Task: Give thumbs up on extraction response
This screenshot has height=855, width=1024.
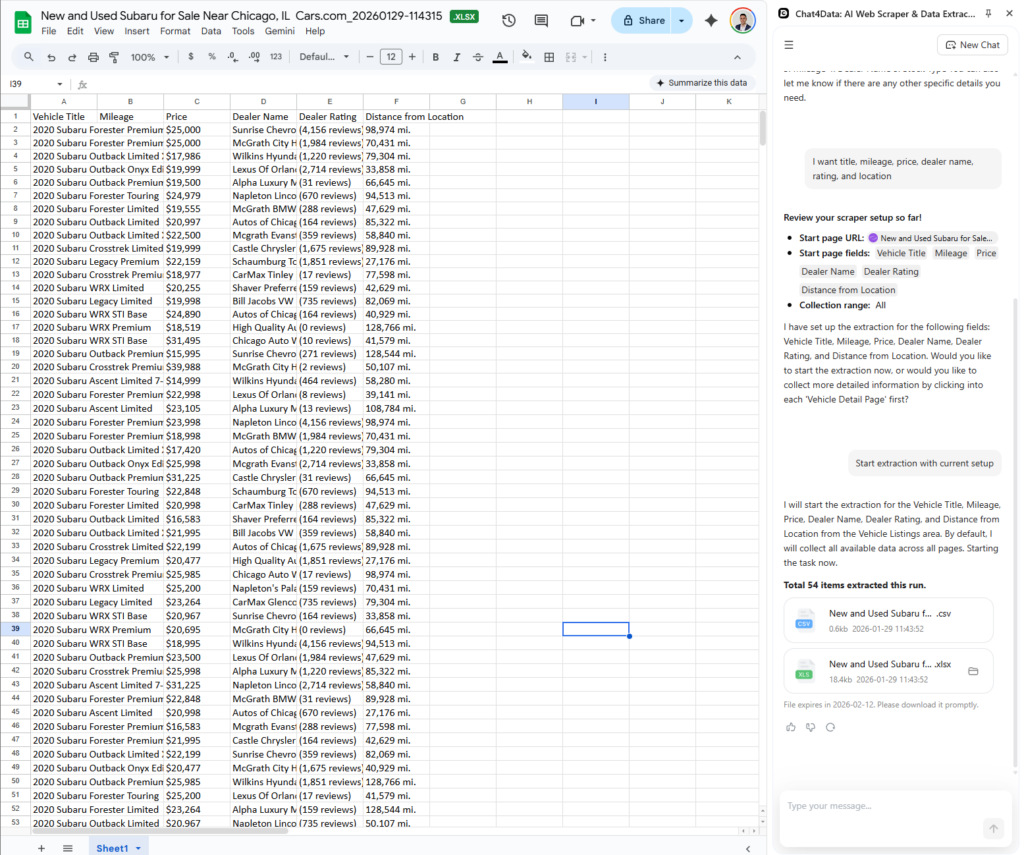Action: [x=790, y=727]
